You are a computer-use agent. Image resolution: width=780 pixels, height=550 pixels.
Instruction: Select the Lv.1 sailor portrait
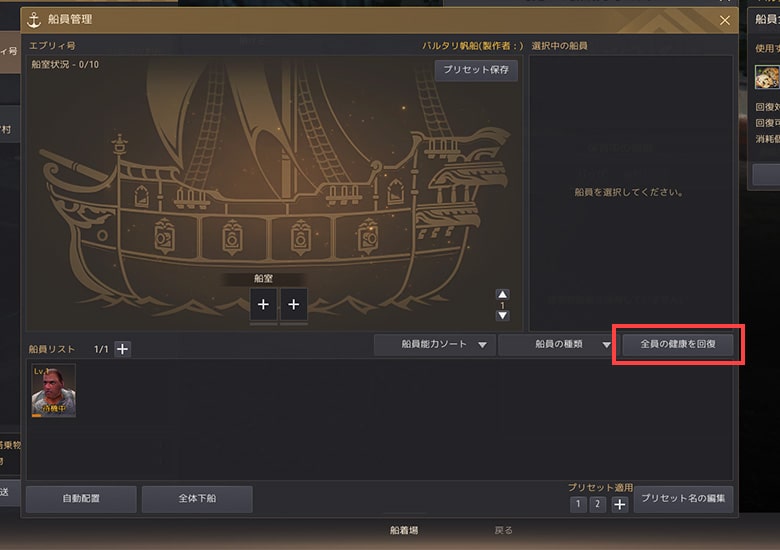point(54,390)
